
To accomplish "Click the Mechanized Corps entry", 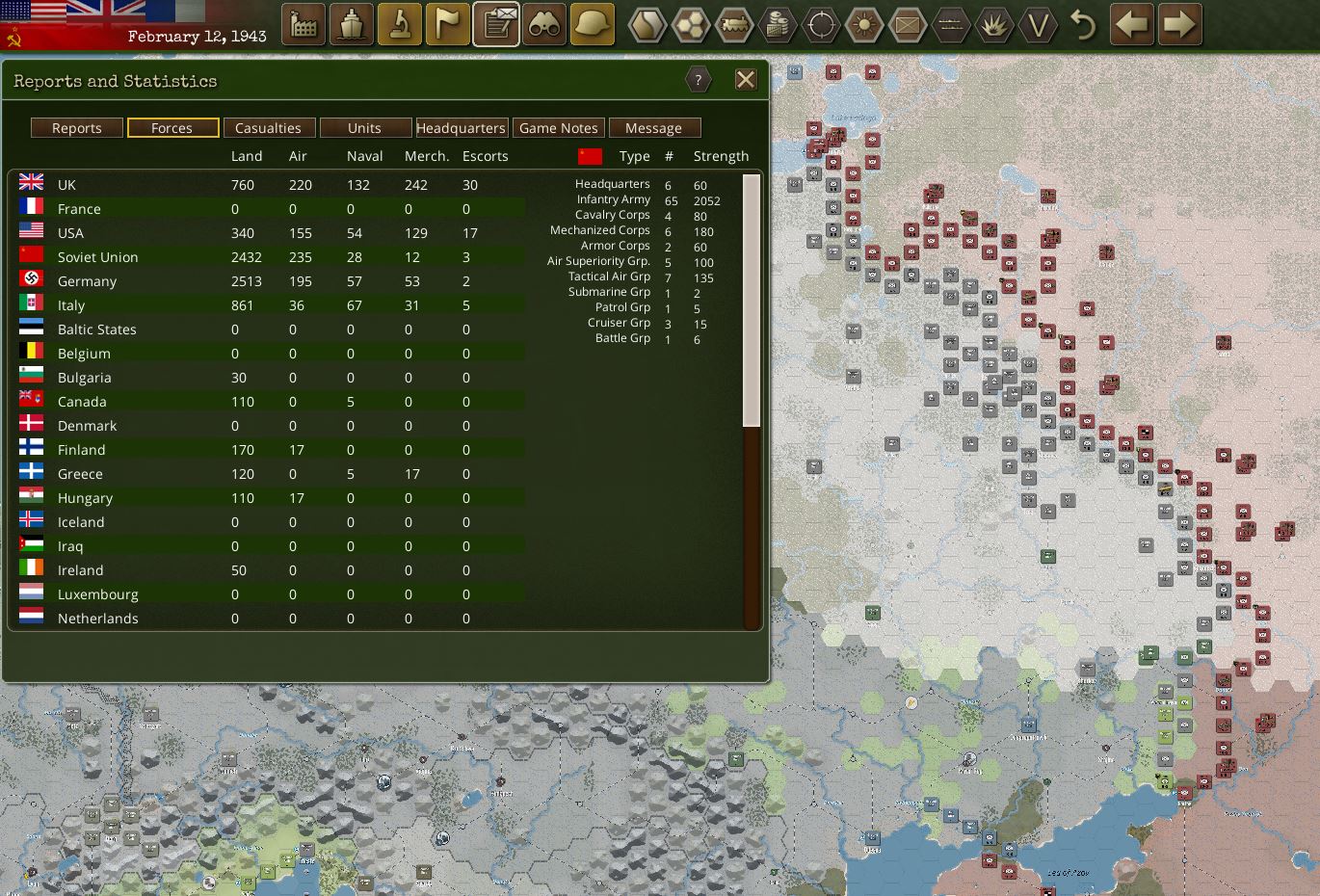I will (600, 230).
